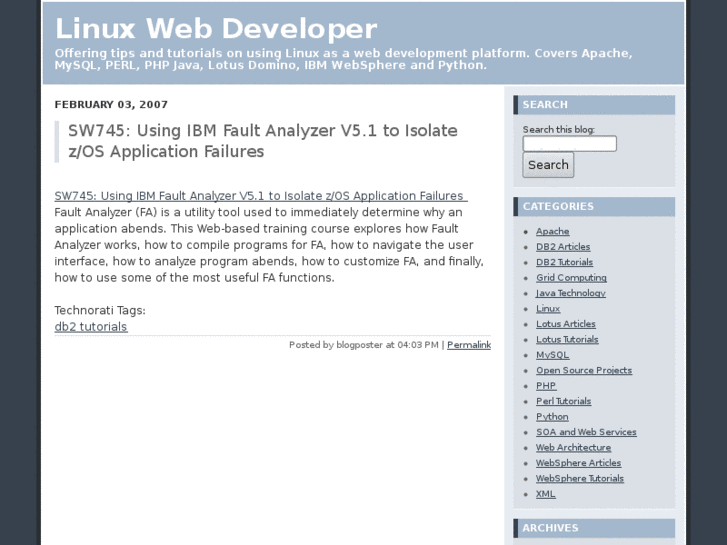
Task: Open the SW745 Fault Analyzer article link
Action: 261,196
